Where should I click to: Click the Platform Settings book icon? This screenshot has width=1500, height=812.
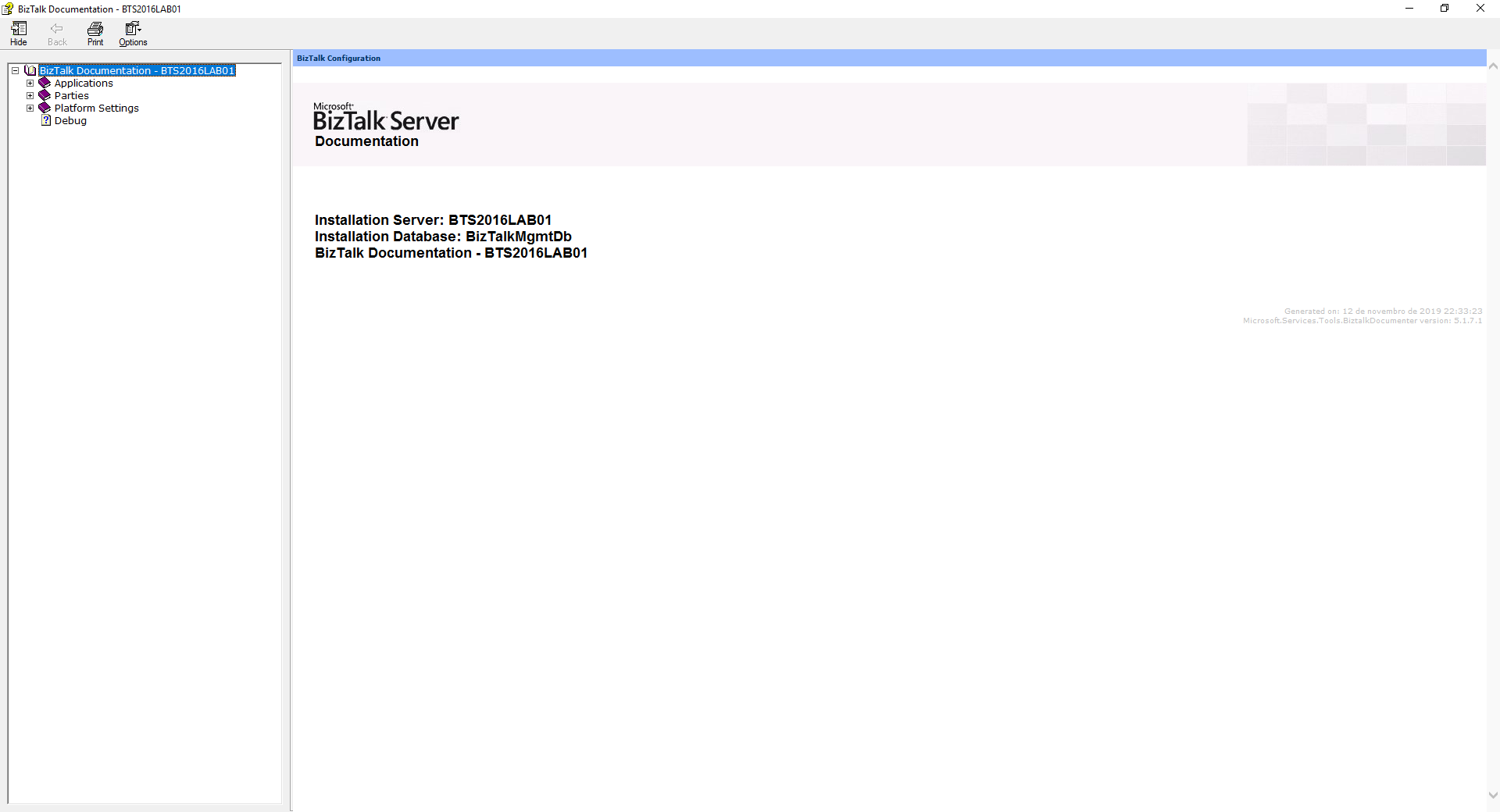[45, 109]
